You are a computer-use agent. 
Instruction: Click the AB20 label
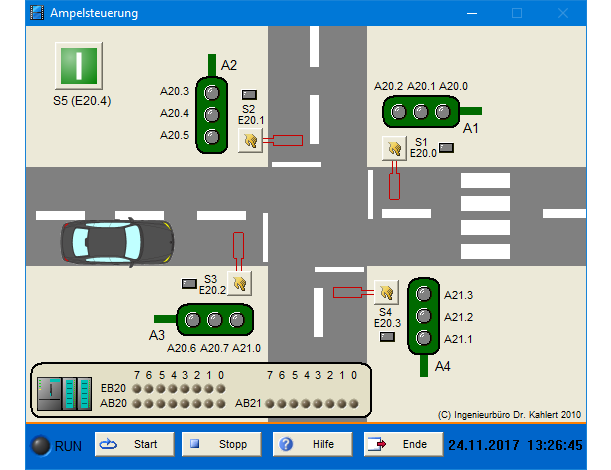tap(113, 403)
